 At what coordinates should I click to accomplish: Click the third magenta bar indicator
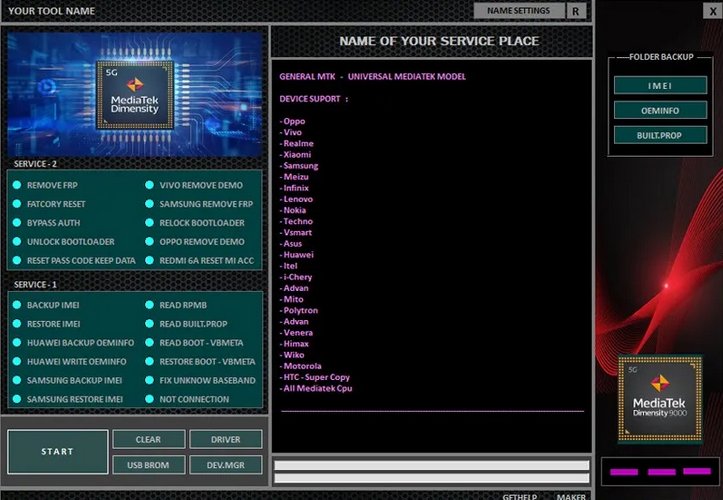pos(697,471)
